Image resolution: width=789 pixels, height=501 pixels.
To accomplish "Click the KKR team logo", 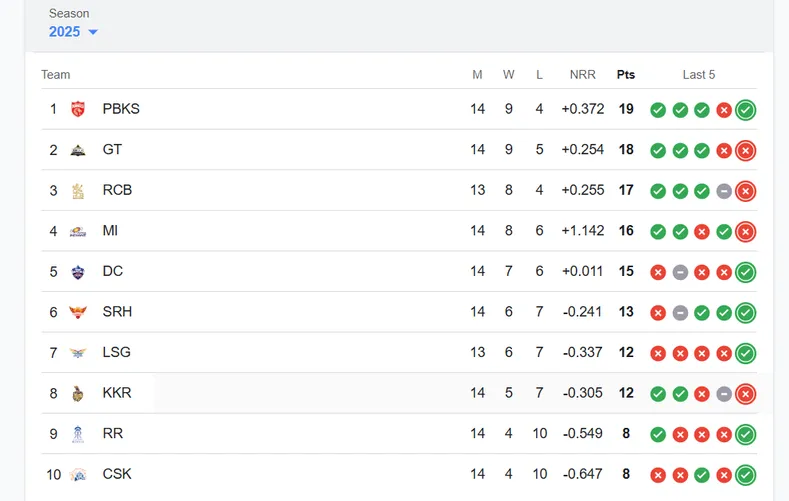I will [78, 393].
